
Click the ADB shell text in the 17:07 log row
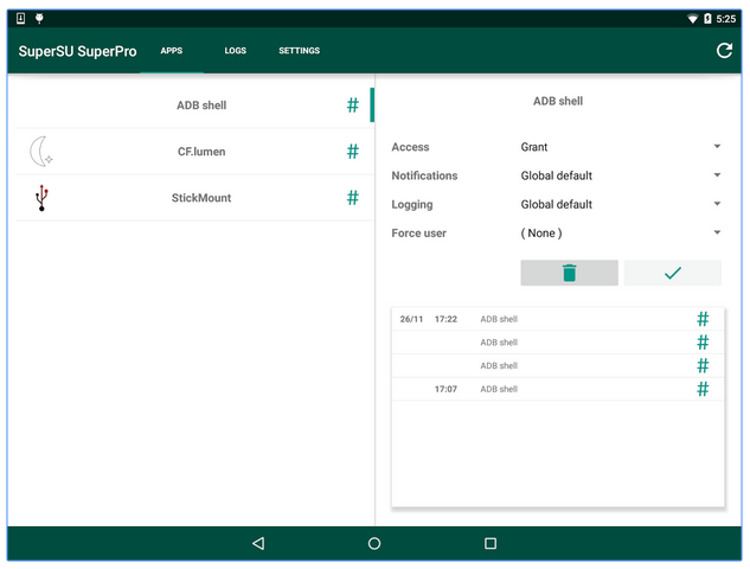click(x=499, y=389)
